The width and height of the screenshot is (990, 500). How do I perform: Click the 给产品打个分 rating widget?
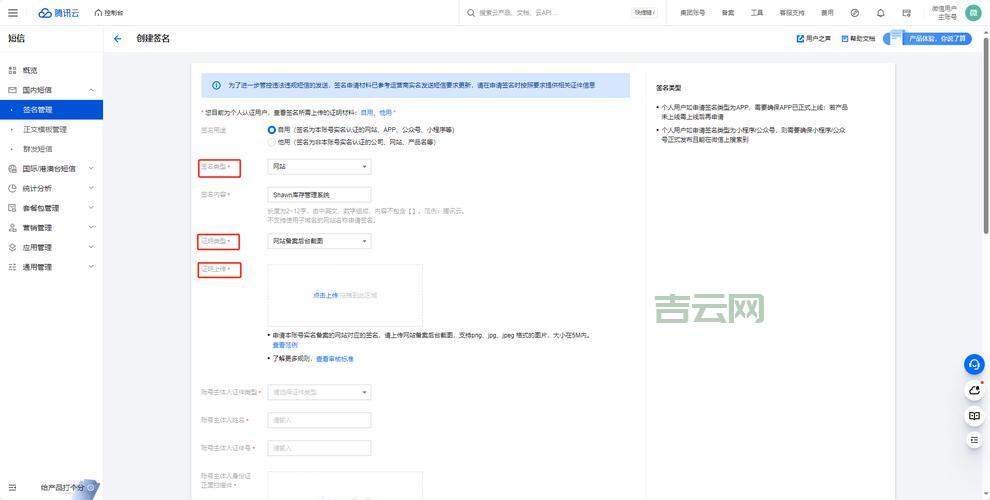[69, 487]
